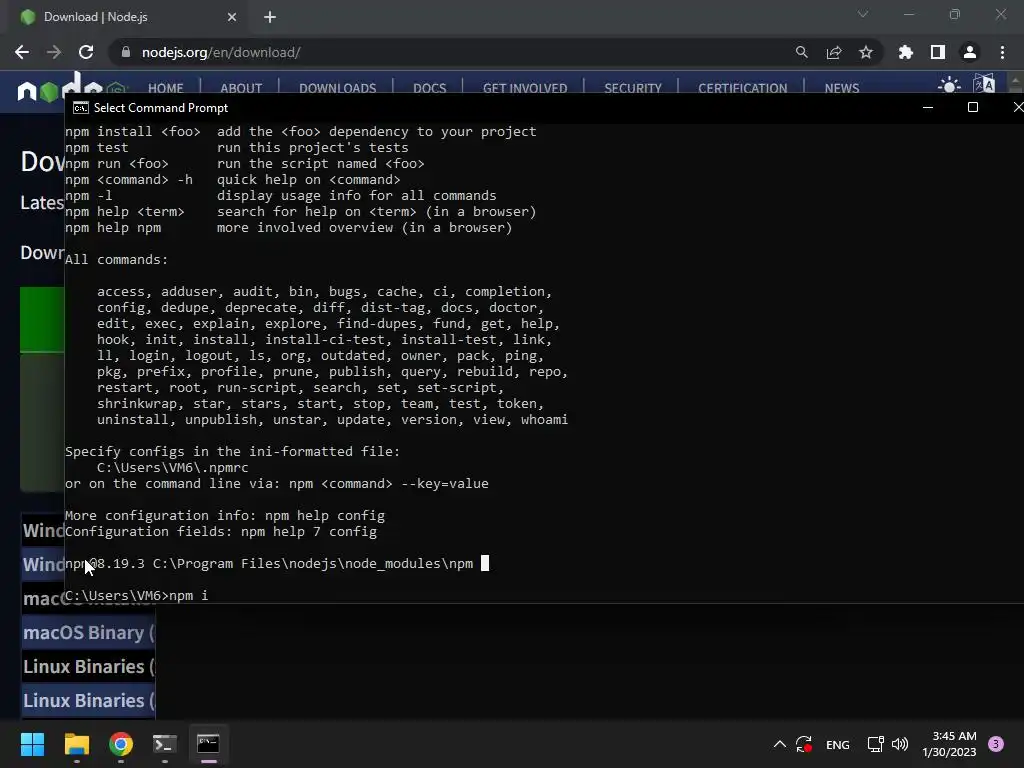Toggle dark mode sun icon on Node.js site

point(949,85)
